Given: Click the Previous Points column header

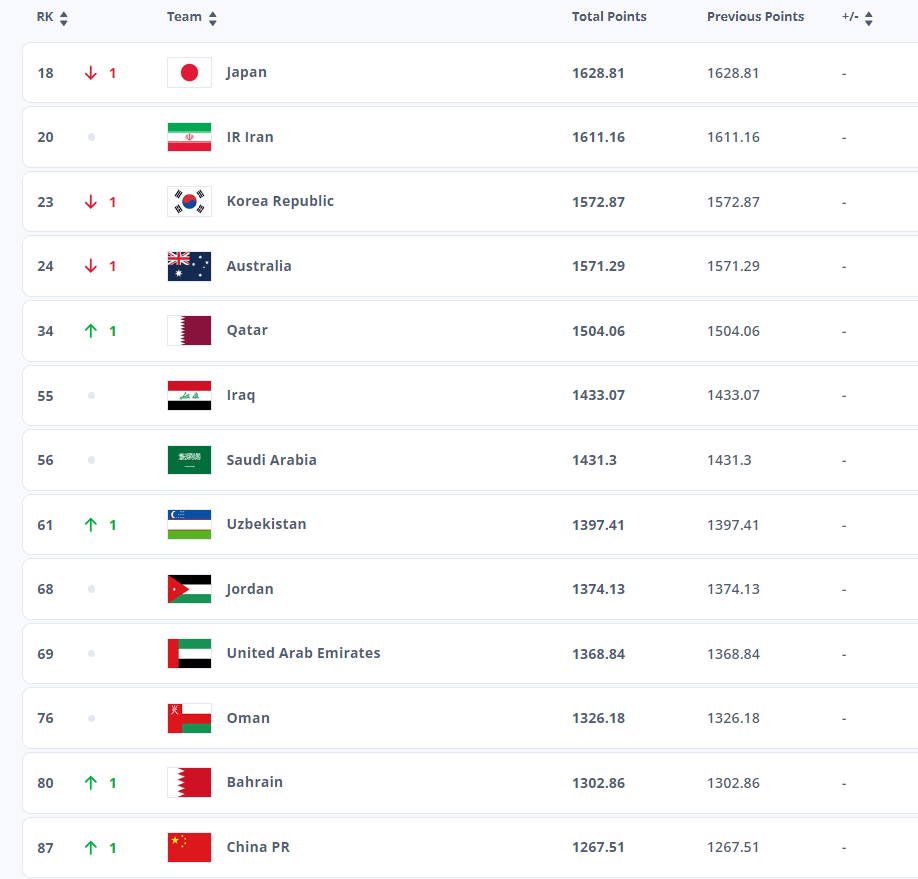Looking at the screenshot, I should pos(755,16).
